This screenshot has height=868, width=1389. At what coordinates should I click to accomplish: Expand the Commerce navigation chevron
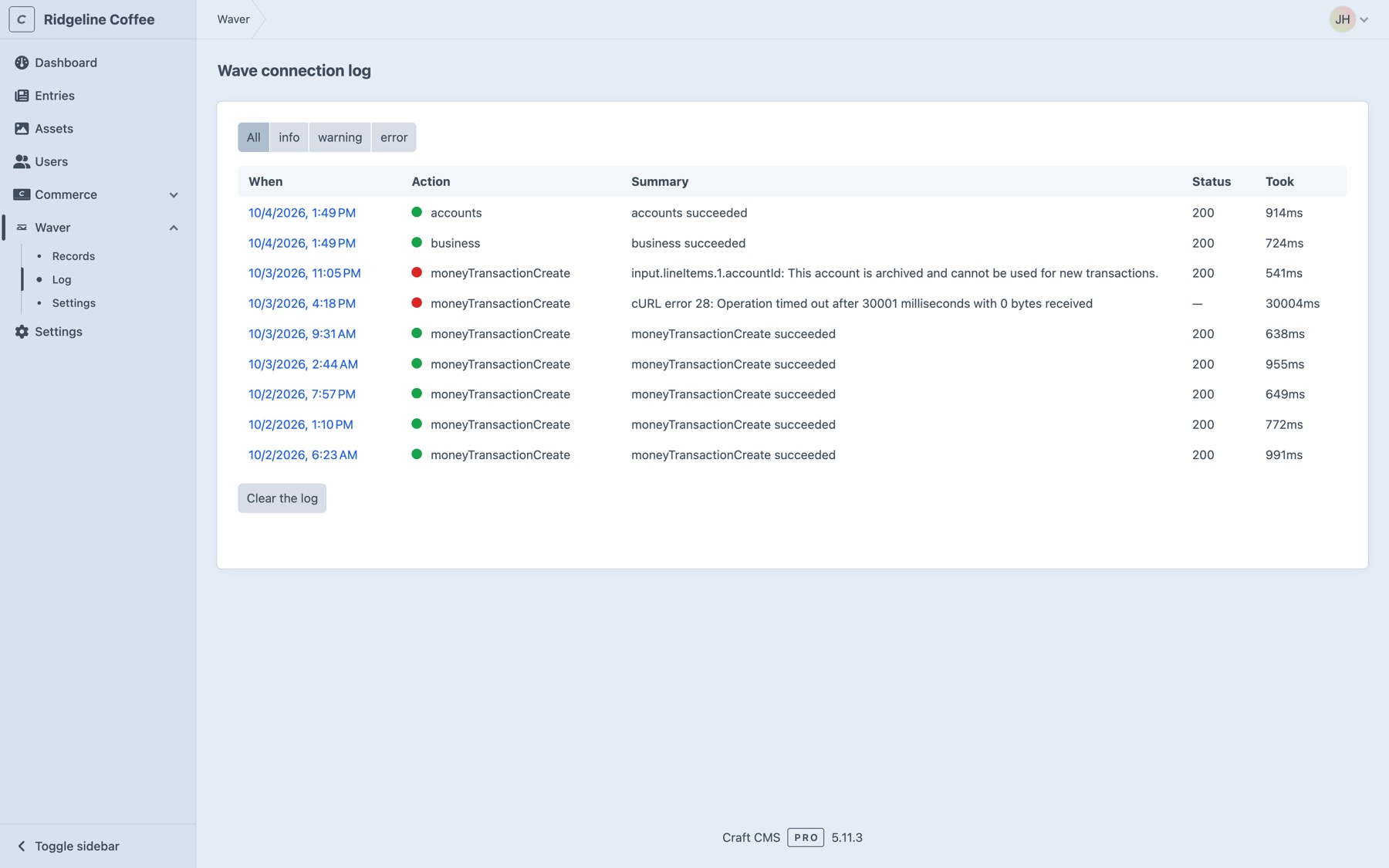click(x=174, y=195)
